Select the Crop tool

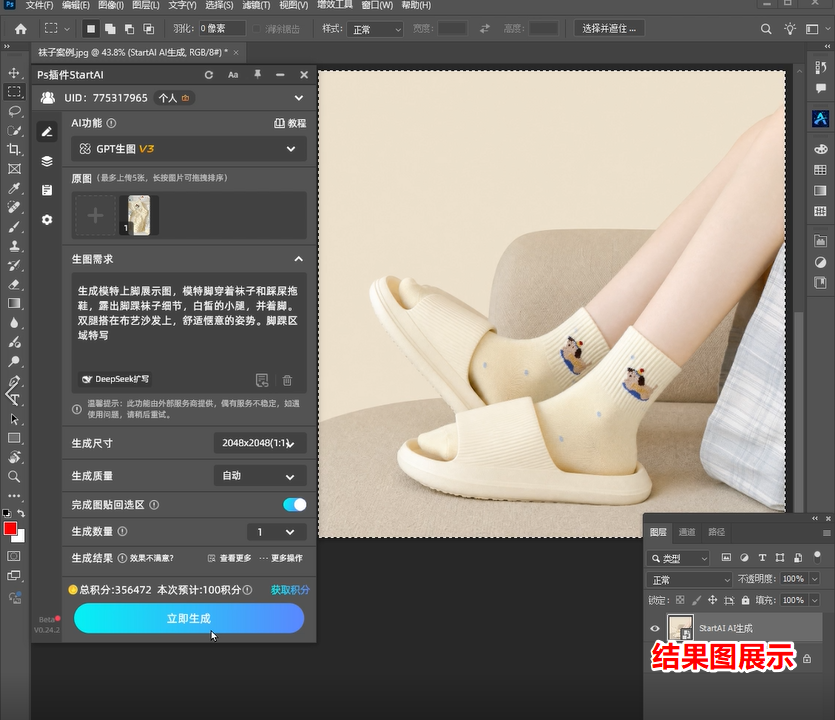[x=14, y=150]
